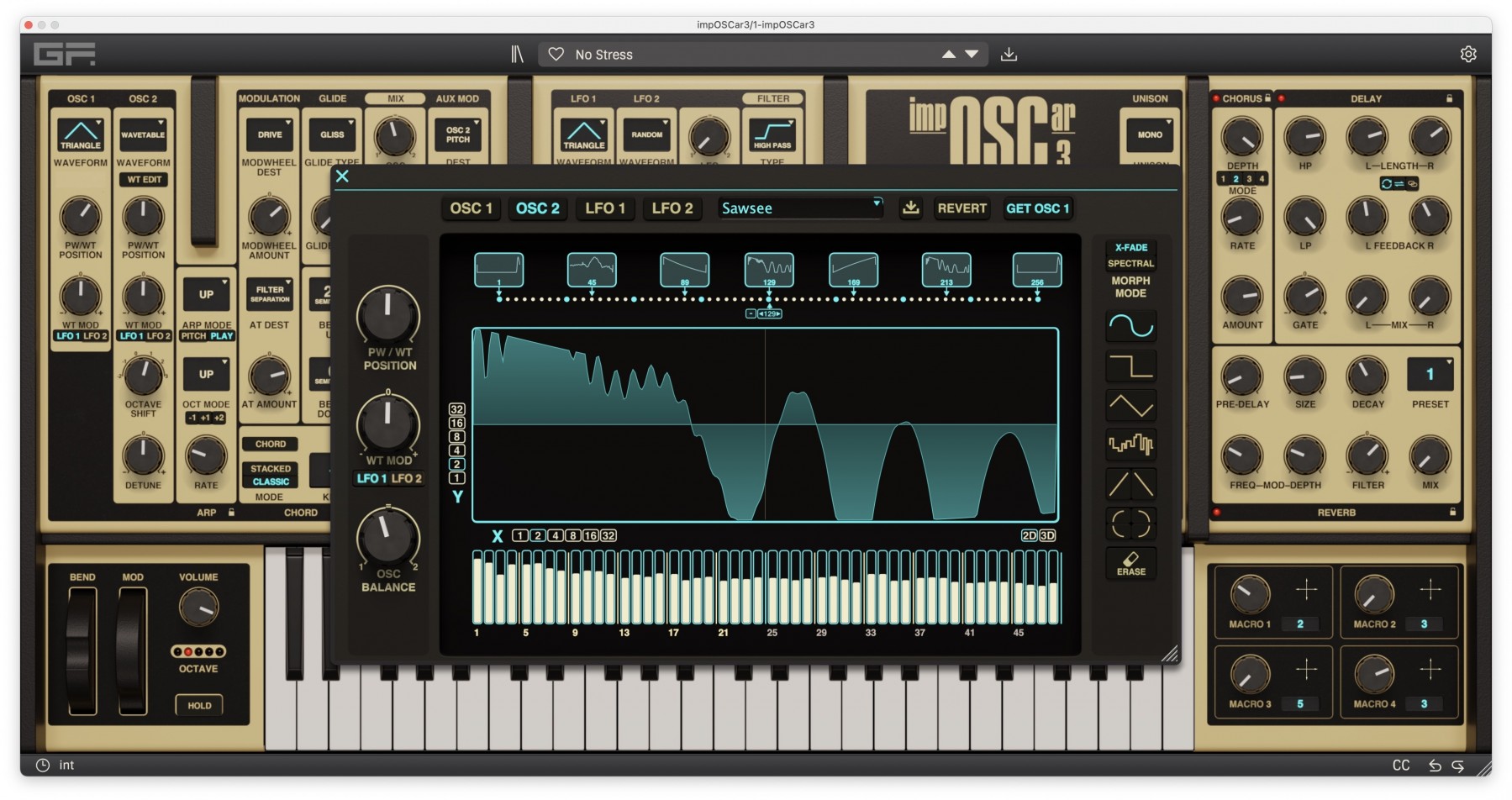
Task: Choose the triangle wave draw shape
Action: tap(1130, 406)
